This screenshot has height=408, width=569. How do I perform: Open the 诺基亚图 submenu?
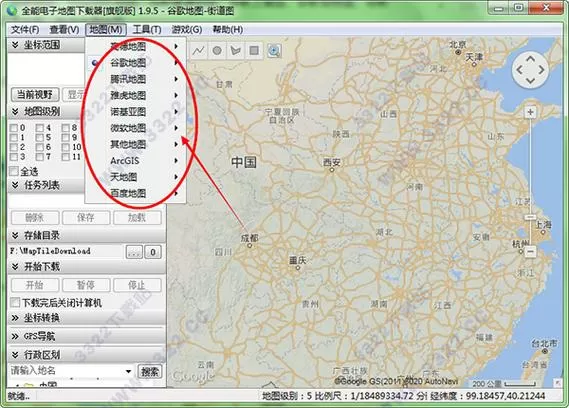pos(136,112)
